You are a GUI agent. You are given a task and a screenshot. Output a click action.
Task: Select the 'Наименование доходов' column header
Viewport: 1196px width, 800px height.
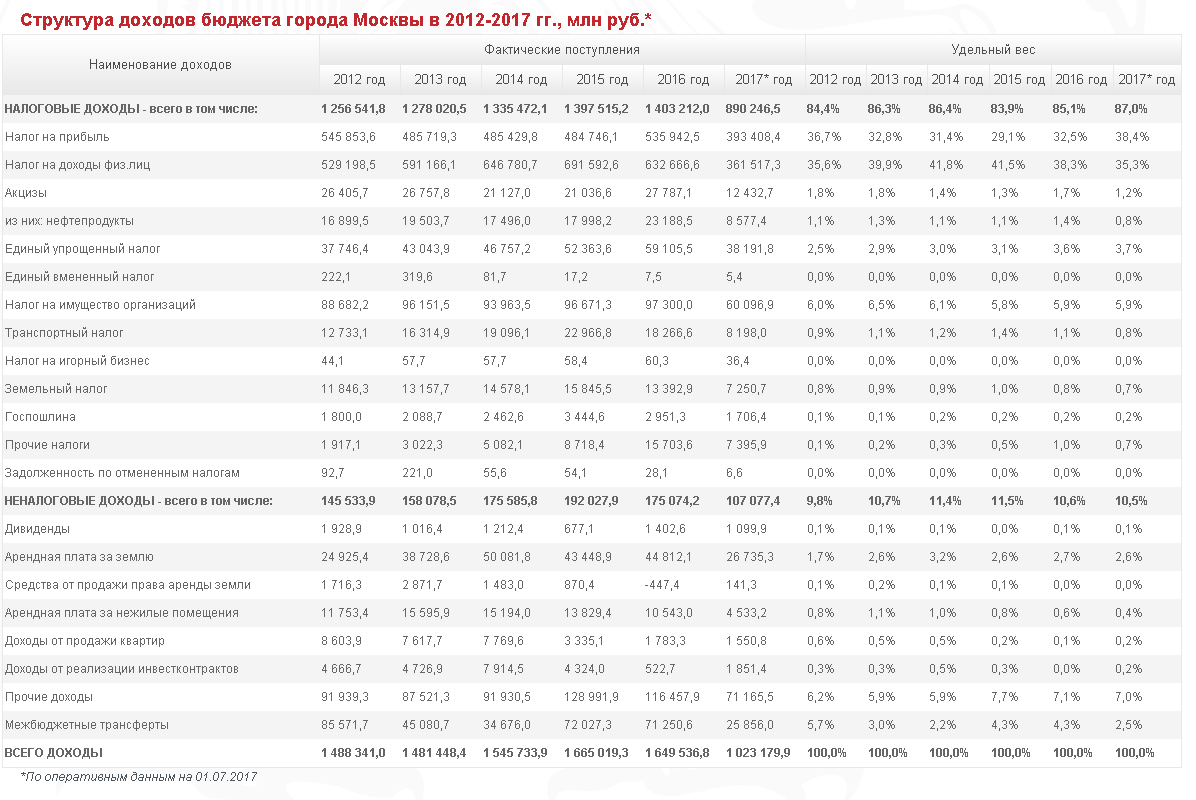pos(160,65)
